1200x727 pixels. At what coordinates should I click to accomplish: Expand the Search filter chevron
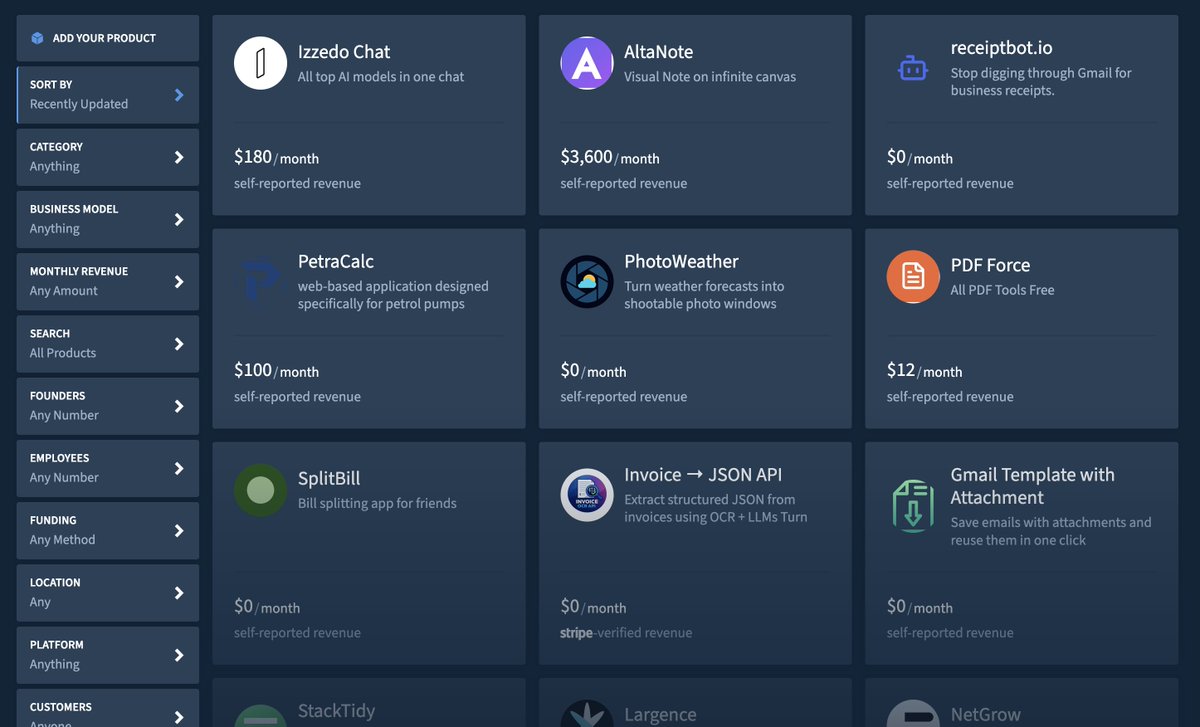coord(179,344)
